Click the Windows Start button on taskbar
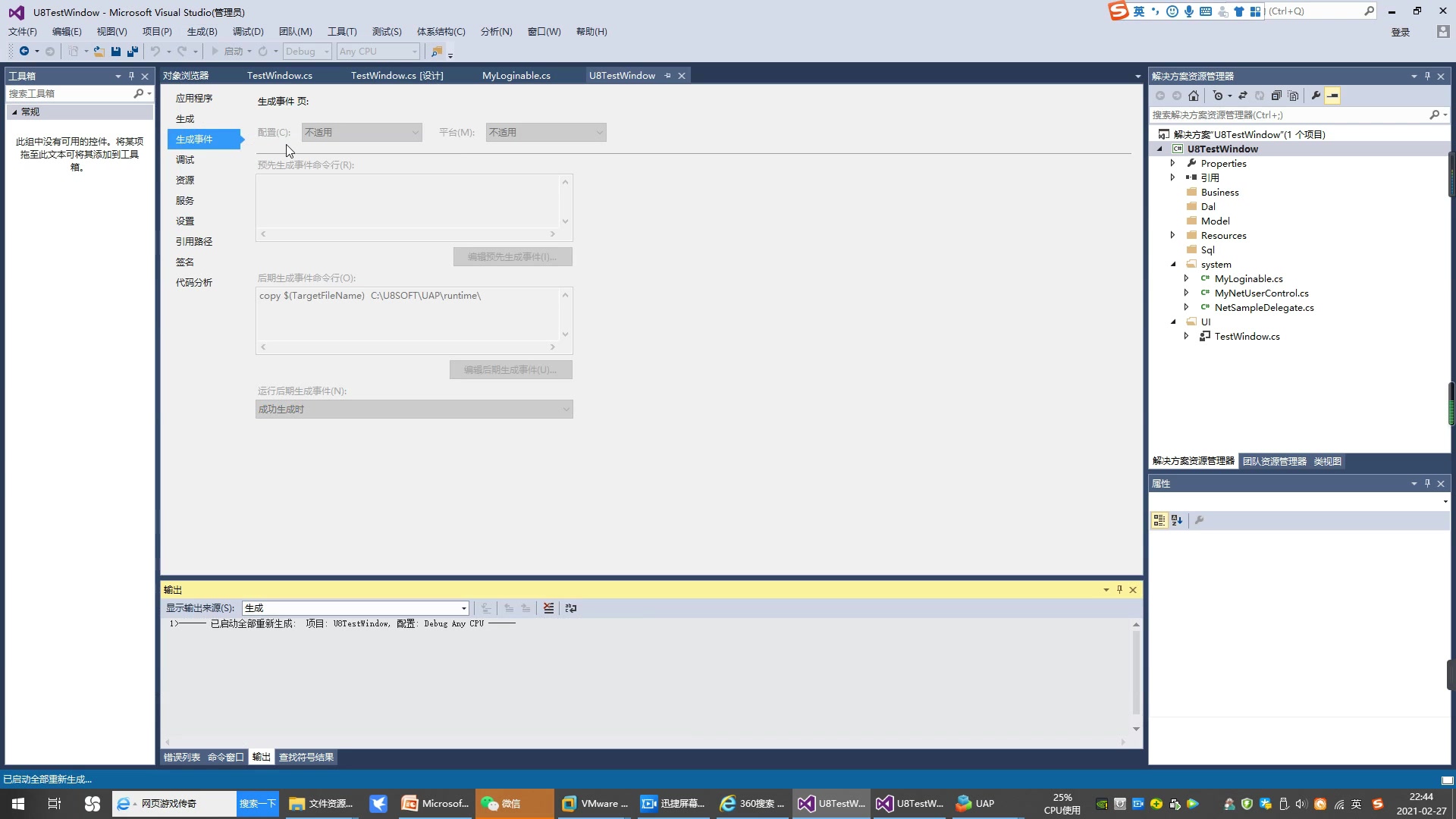The width and height of the screenshot is (1456, 819). [x=18, y=803]
